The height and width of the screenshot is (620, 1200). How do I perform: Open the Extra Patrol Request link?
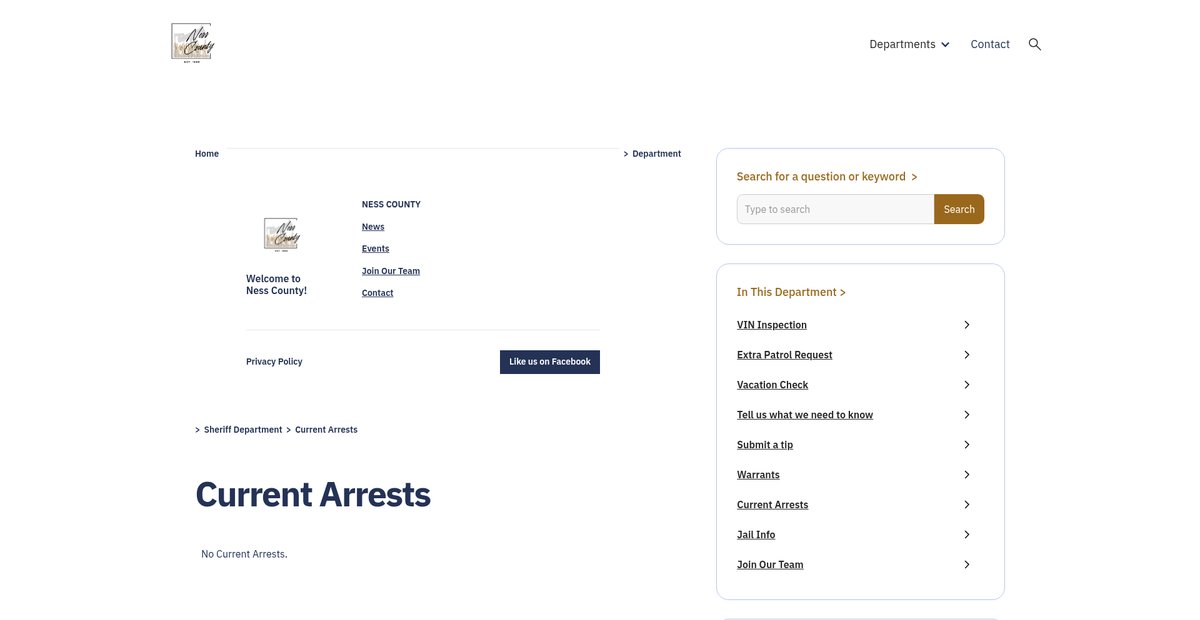(x=785, y=355)
